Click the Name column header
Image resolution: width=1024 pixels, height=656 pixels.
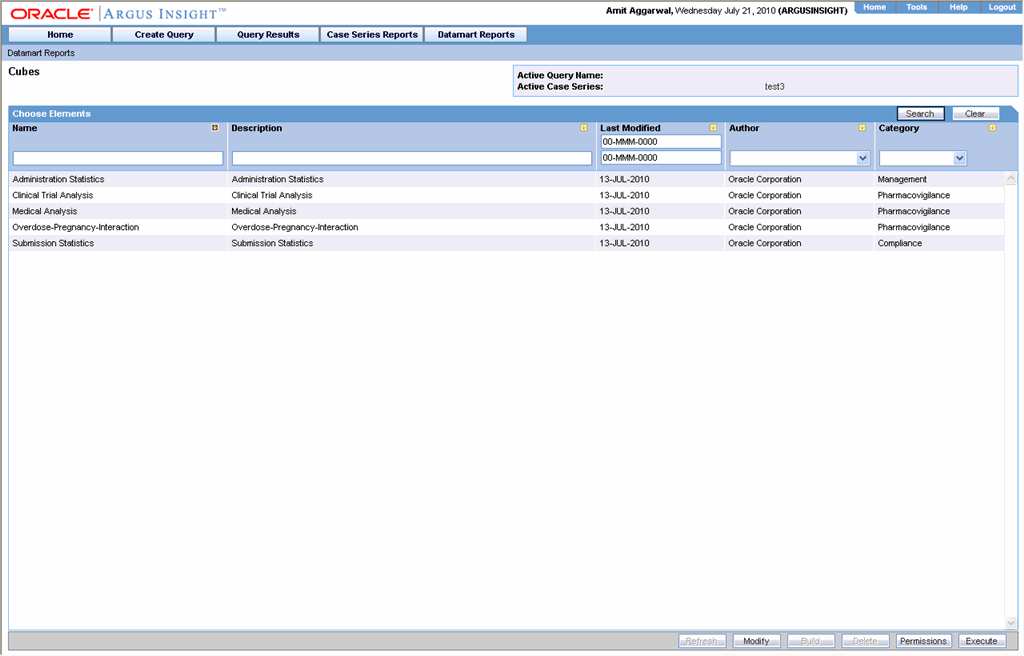(x=25, y=128)
